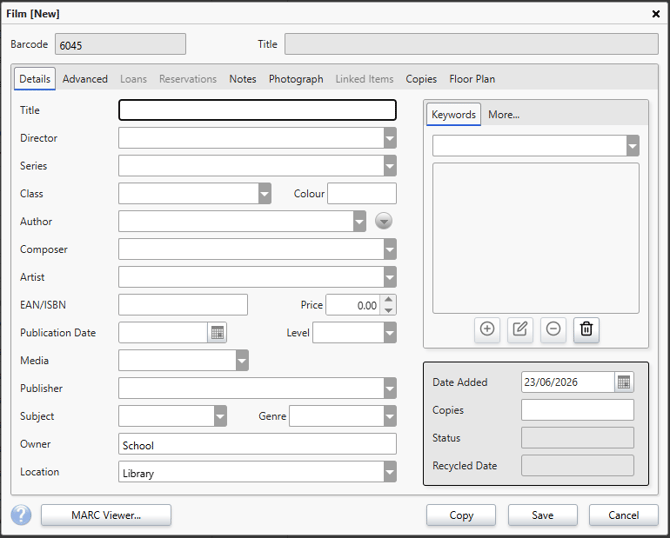This screenshot has height=538, width=670.
Task: Expand the Location dropdown showing Library
Action: [390, 472]
